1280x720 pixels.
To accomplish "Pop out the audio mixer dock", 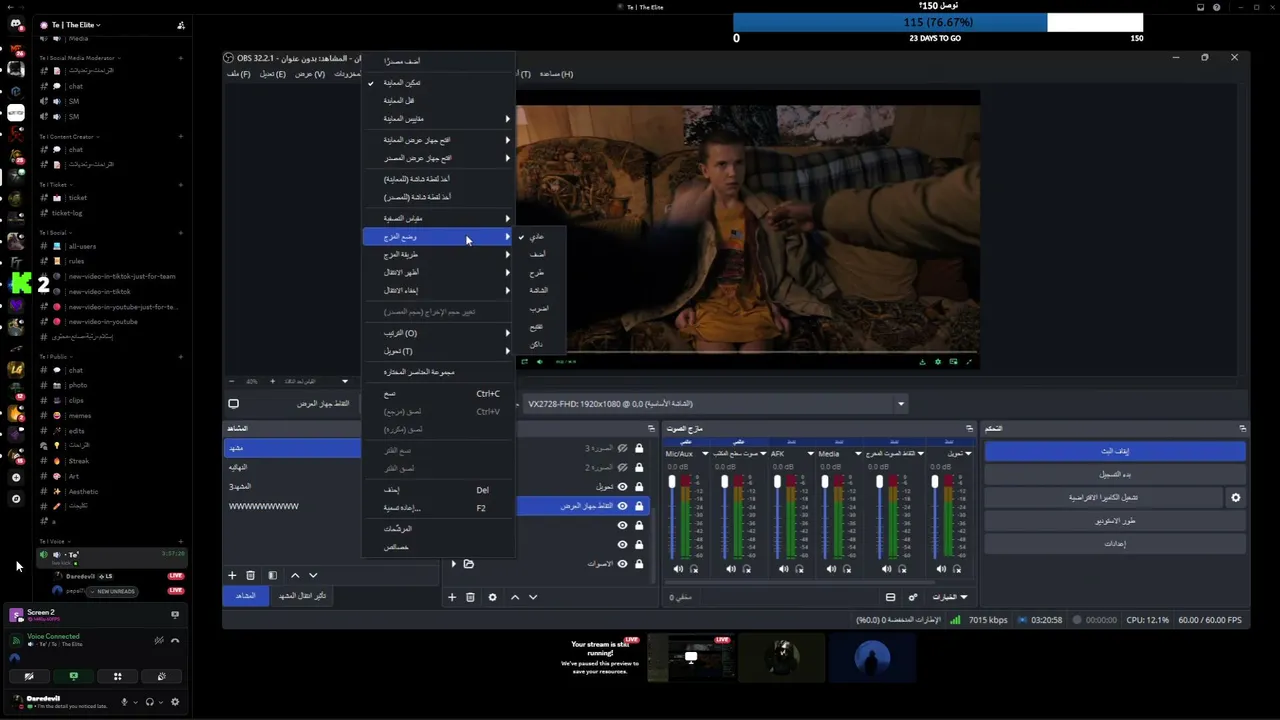I will [969, 428].
